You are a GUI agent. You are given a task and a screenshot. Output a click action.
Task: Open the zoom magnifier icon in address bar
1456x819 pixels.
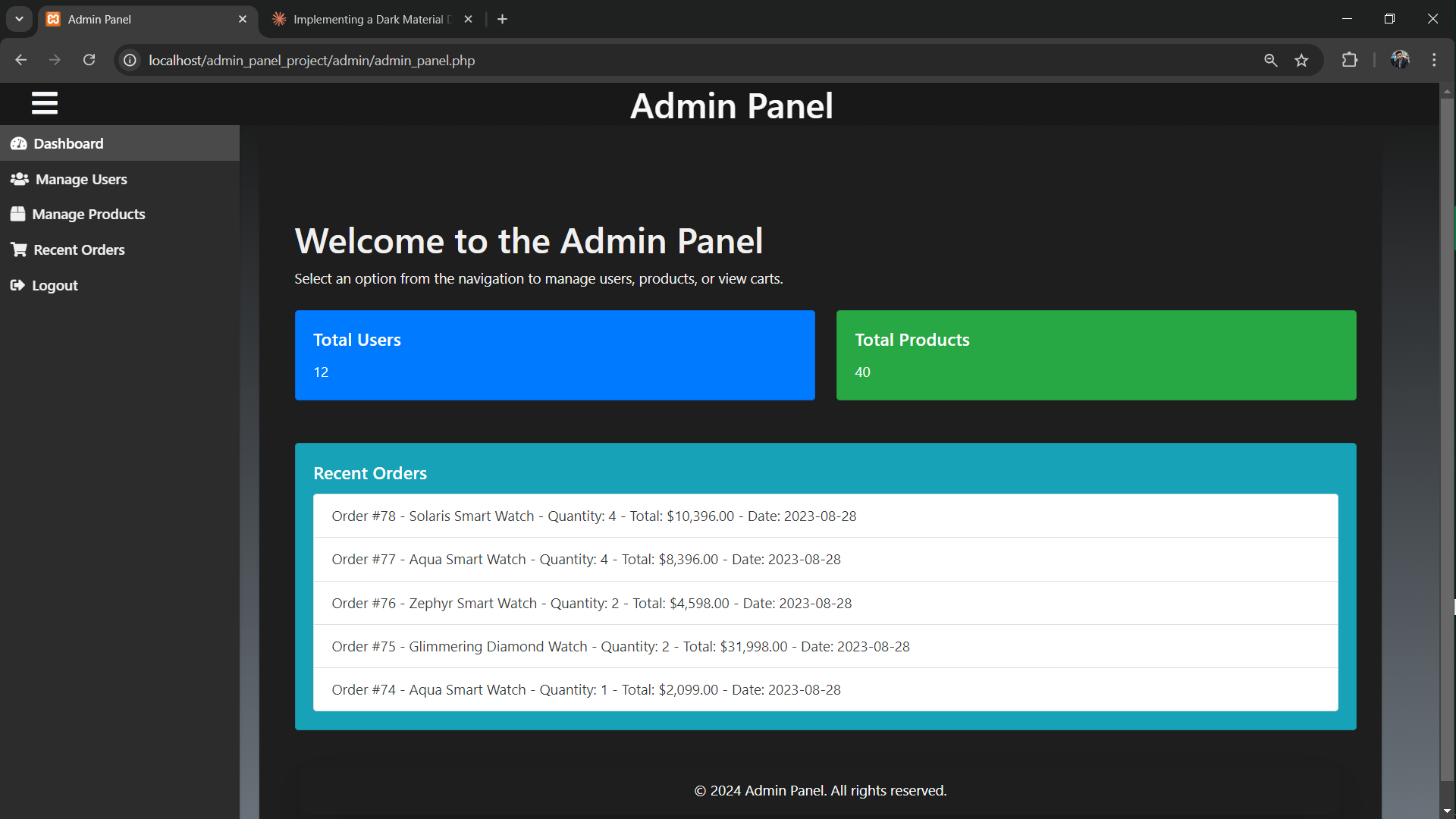1270,60
